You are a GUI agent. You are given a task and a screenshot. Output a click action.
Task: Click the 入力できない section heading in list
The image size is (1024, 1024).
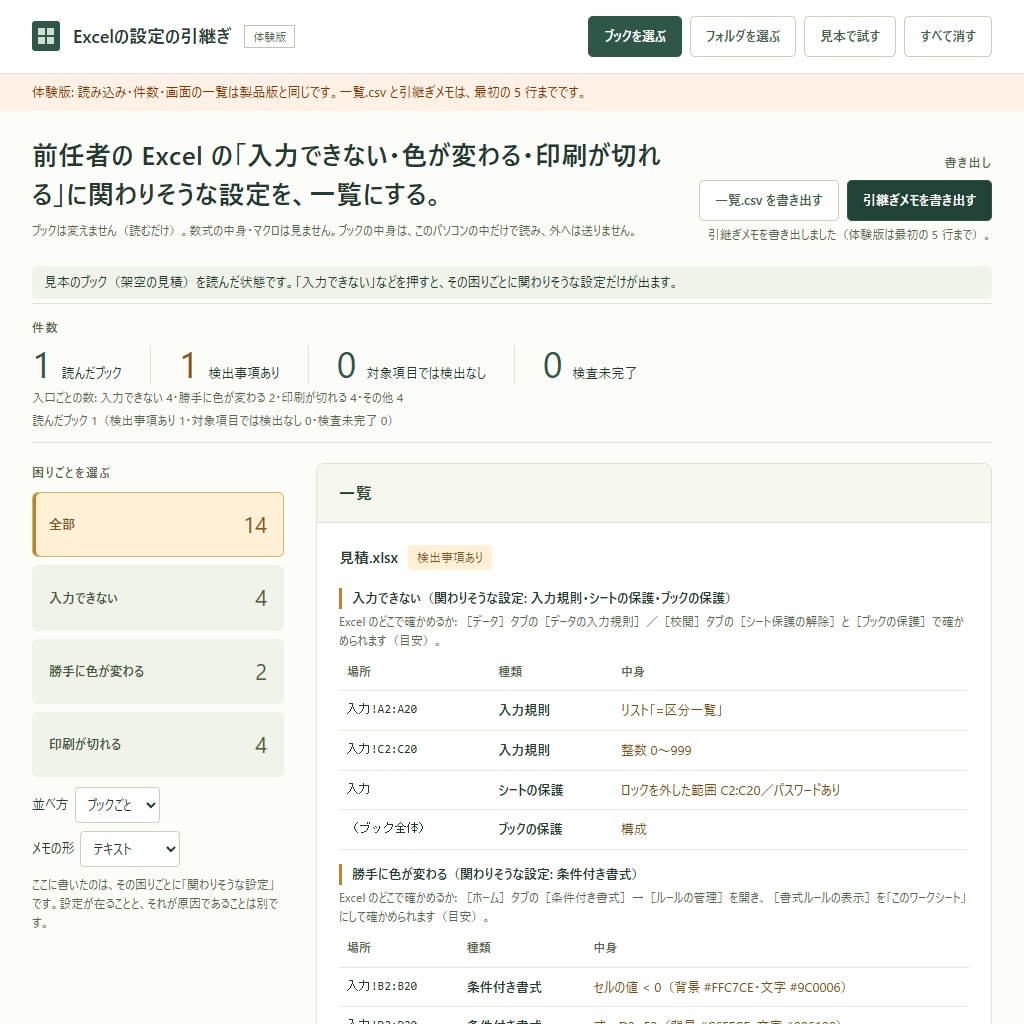click(x=541, y=598)
